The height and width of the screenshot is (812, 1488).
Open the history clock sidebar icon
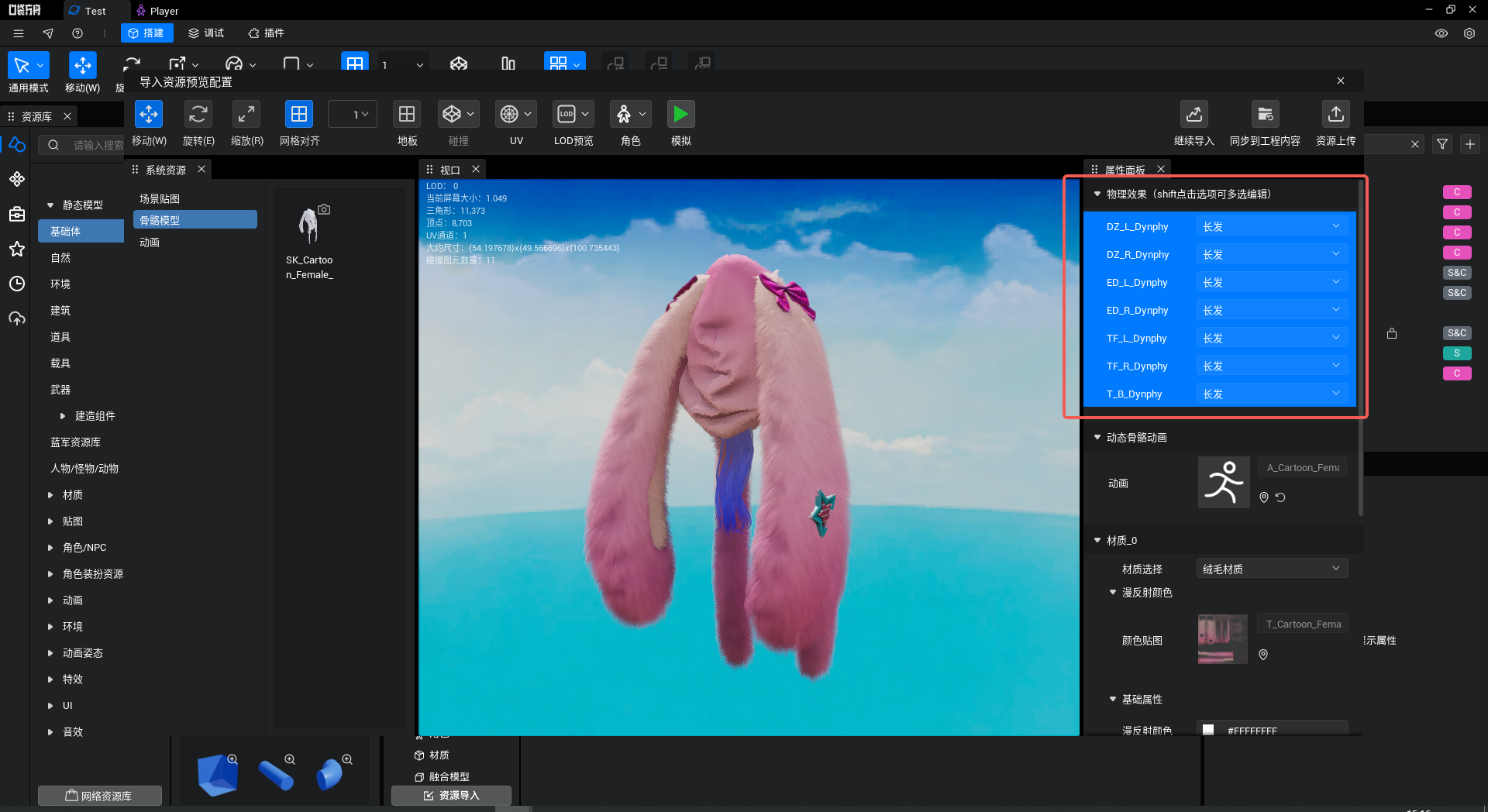click(x=17, y=284)
